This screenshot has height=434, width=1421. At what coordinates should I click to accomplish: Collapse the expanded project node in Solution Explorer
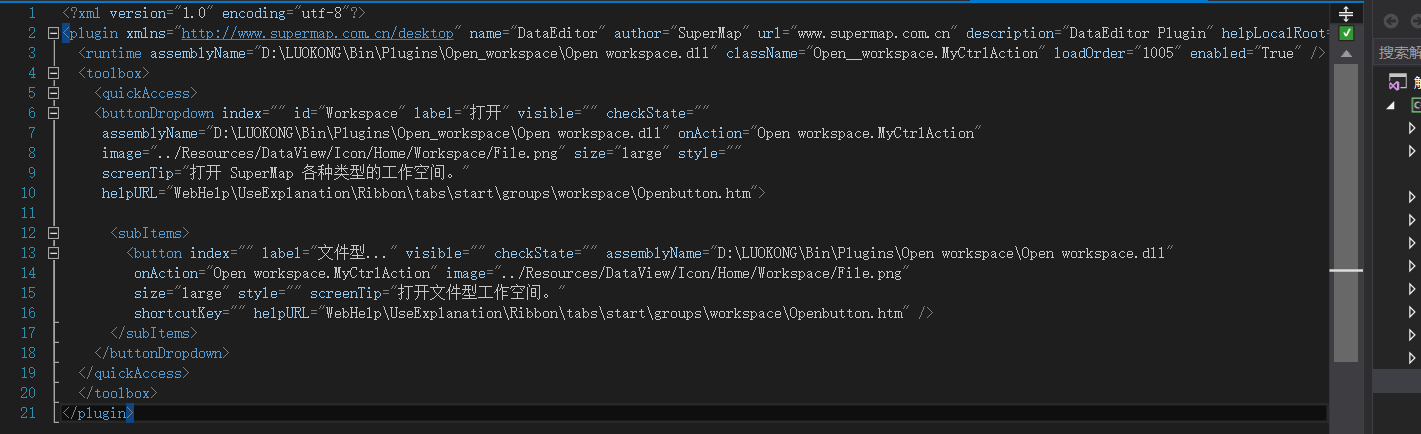click(x=1390, y=105)
